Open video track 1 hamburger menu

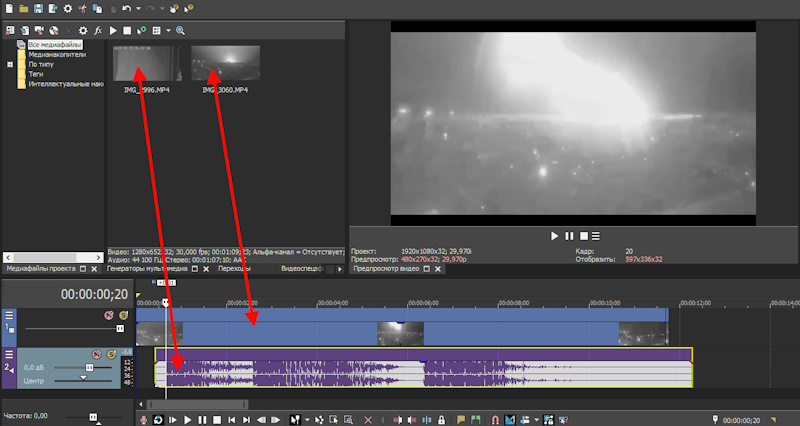9,315
